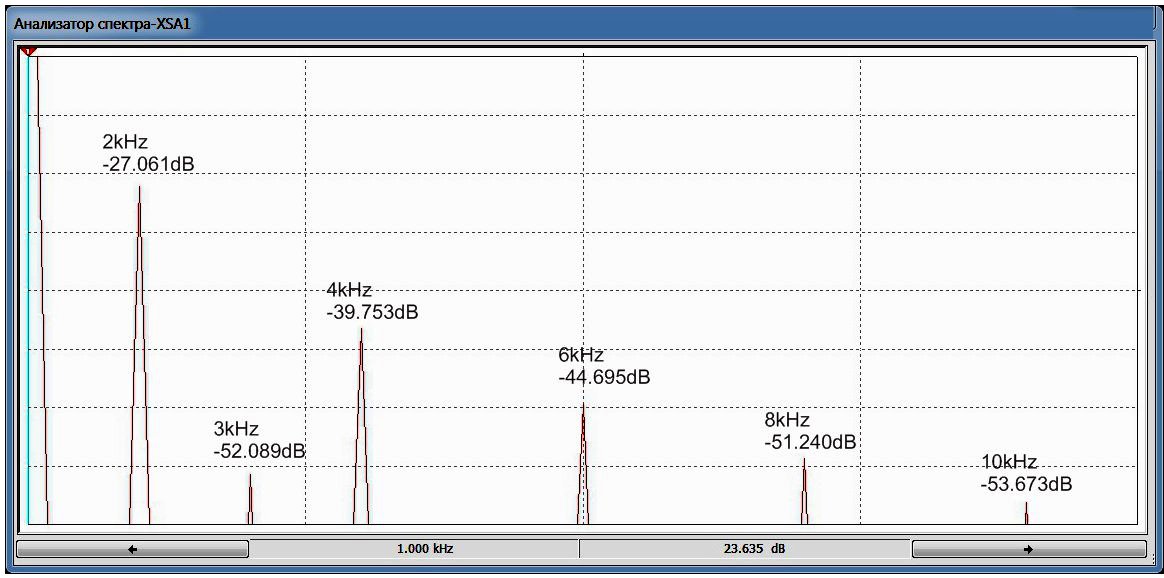Move cursor left with the left arrow button

click(132, 549)
